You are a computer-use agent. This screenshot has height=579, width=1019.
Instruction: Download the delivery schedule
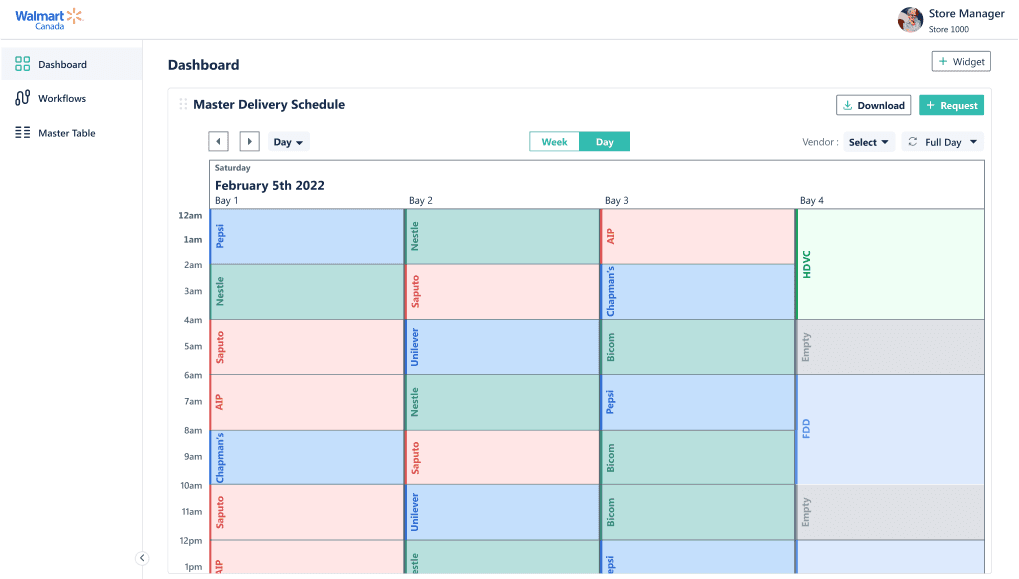pyautogui.click(x=873, y=105)
